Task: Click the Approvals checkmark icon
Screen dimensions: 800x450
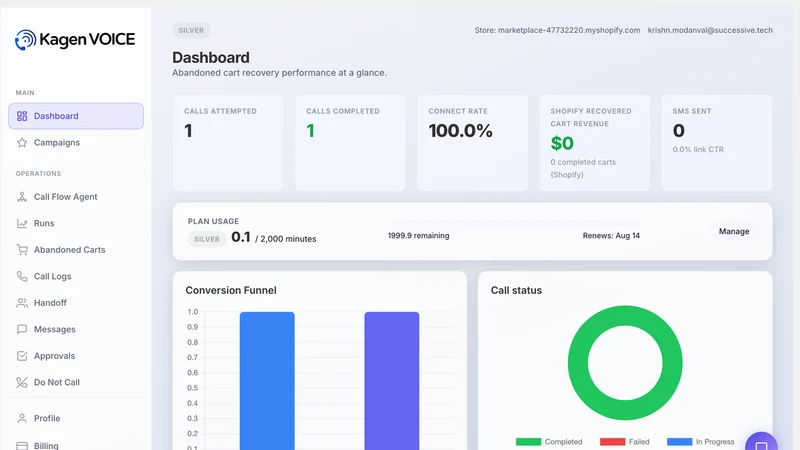Action: [22, 356]
